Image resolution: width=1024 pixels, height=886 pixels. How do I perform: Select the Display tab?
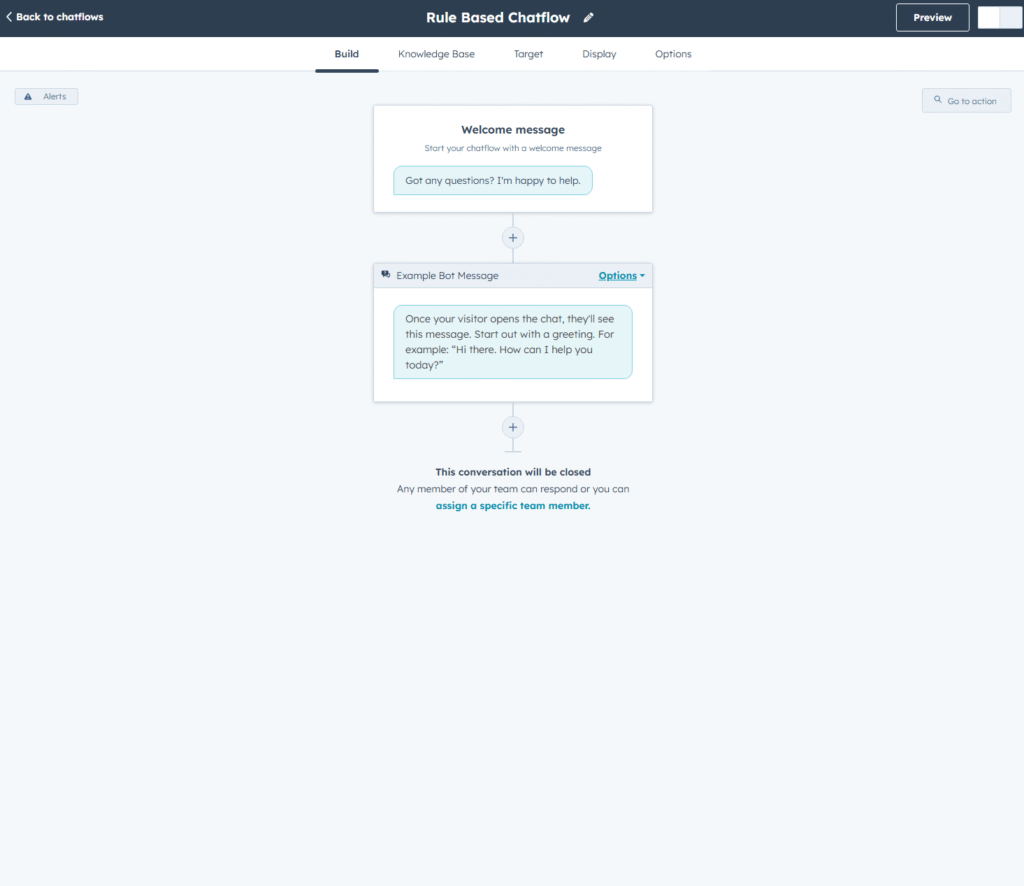(598, 54)
